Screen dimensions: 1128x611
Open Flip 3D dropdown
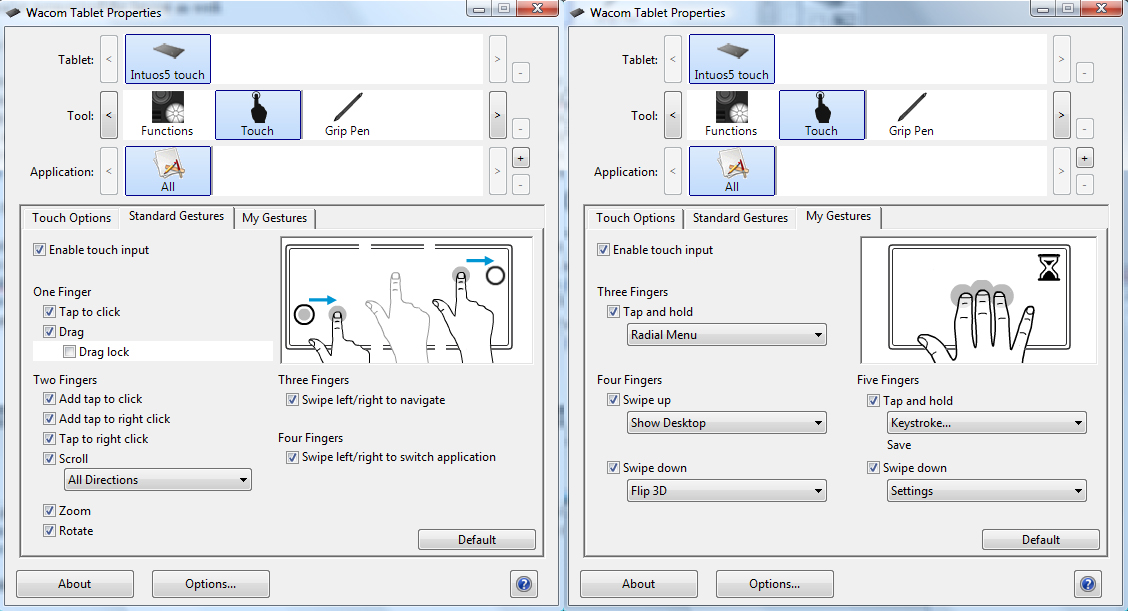[x=727, y=491]
